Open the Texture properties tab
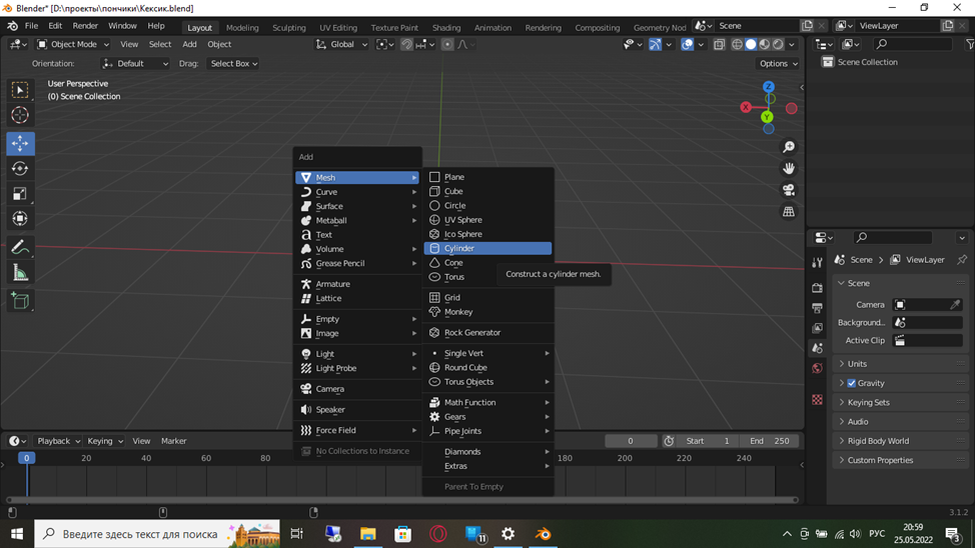The width and height of the screenshot is (975, 548). (x=817, y=399)
